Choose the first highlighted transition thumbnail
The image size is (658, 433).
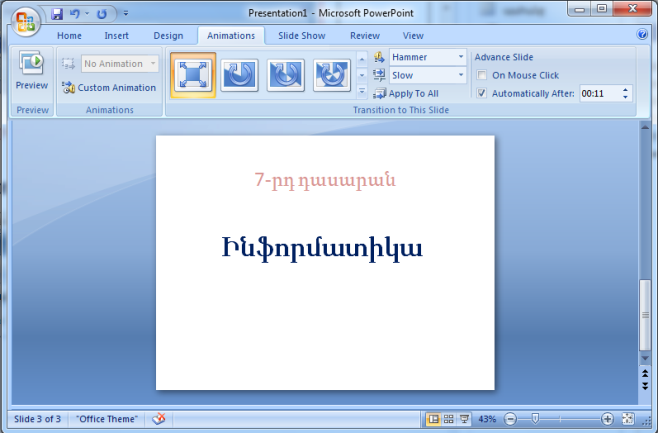(x=193, y=75)
